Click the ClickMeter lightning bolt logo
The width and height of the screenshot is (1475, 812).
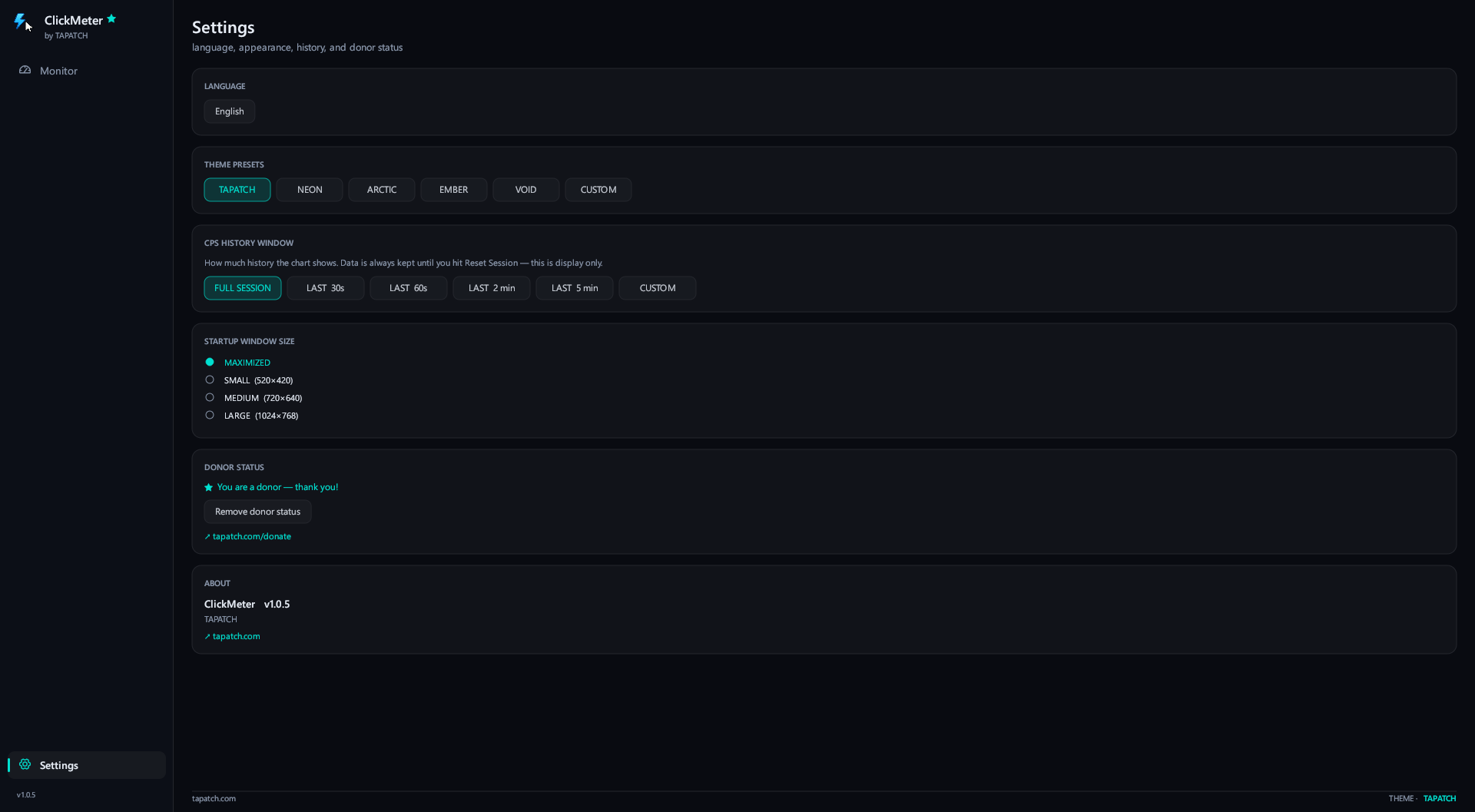pyautogui.click(x=21, y=22)
